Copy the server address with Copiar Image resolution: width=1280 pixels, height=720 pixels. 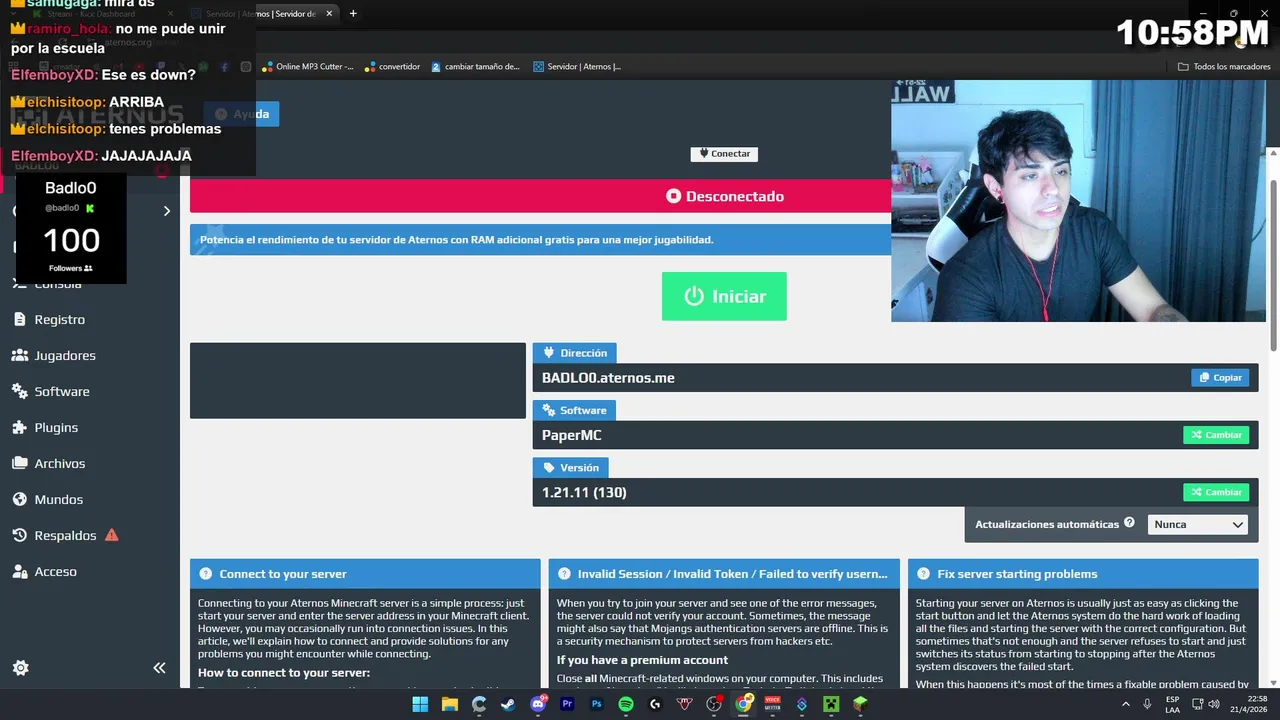click(x=1220, y=378)
